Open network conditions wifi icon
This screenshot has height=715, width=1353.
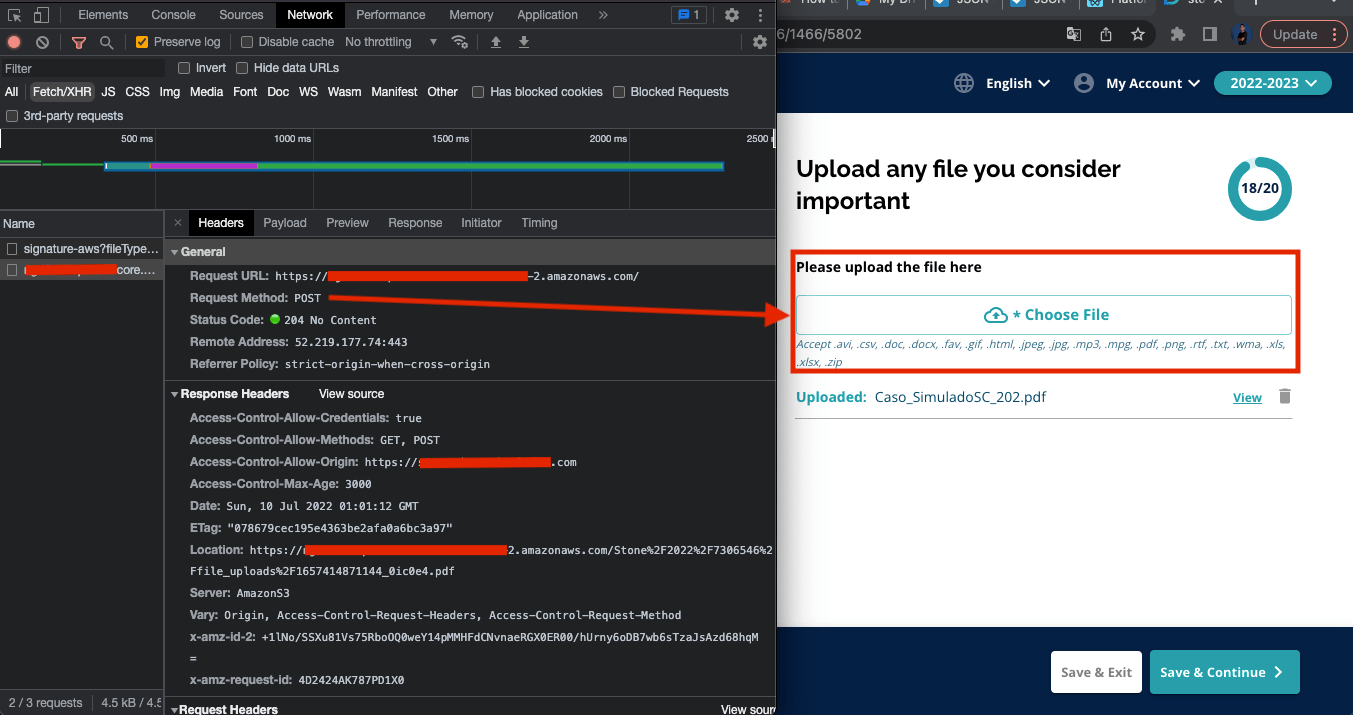pos(460,42)
